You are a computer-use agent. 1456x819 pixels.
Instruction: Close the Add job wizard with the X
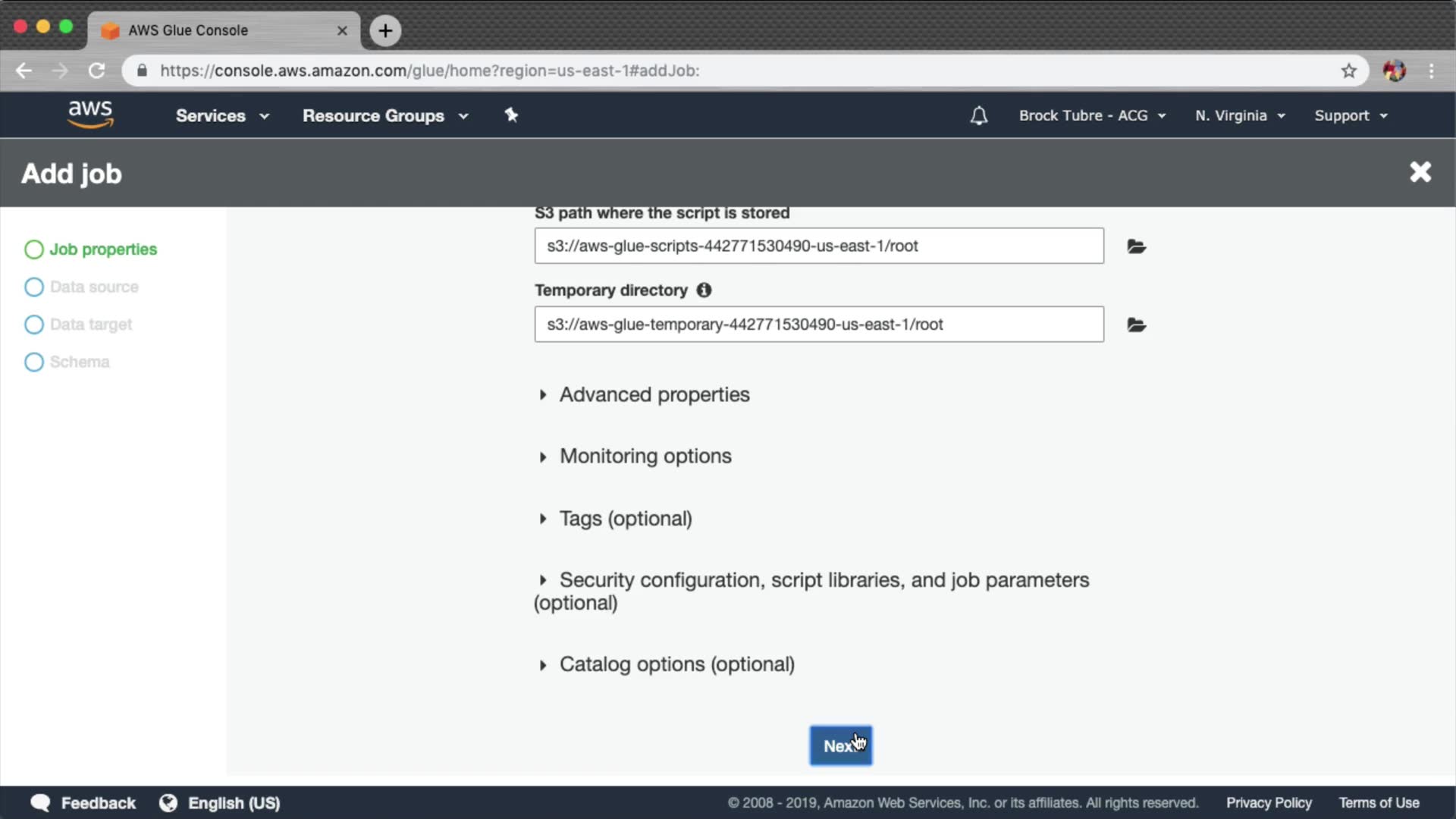pyautogui.click(x=1420, y=173)
